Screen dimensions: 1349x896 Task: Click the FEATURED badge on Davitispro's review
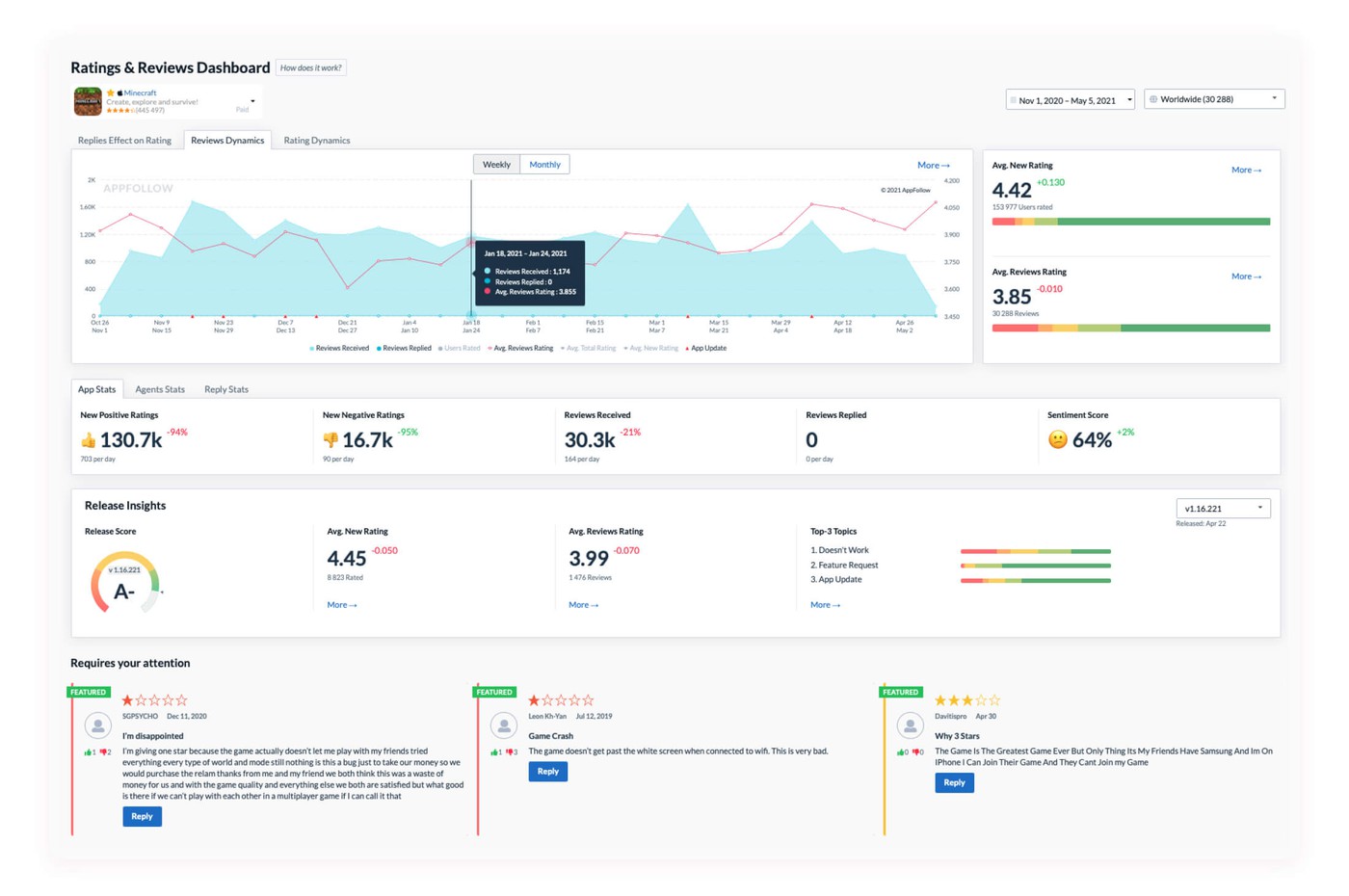901,692
